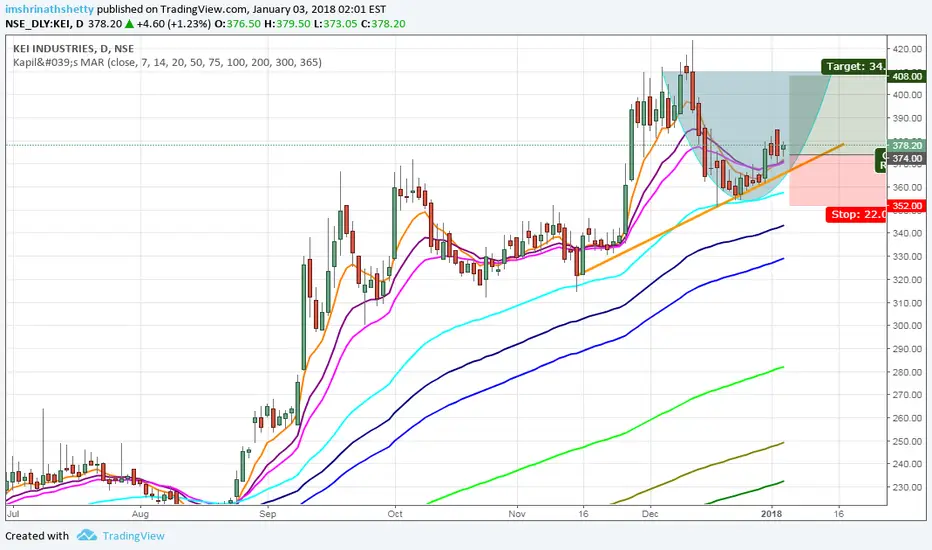
Task: Click the 2018 label on time axis
Action: 772,514
